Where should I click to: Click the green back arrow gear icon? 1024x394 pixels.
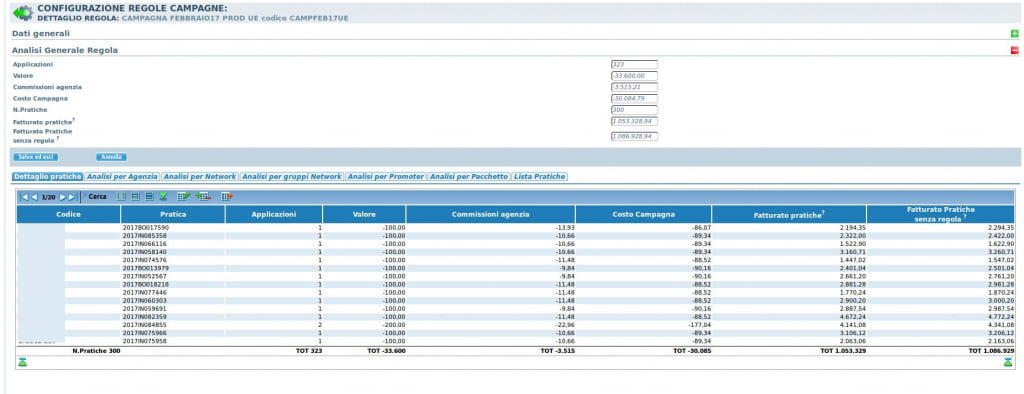pyautogui.click(x=23, y=12)
